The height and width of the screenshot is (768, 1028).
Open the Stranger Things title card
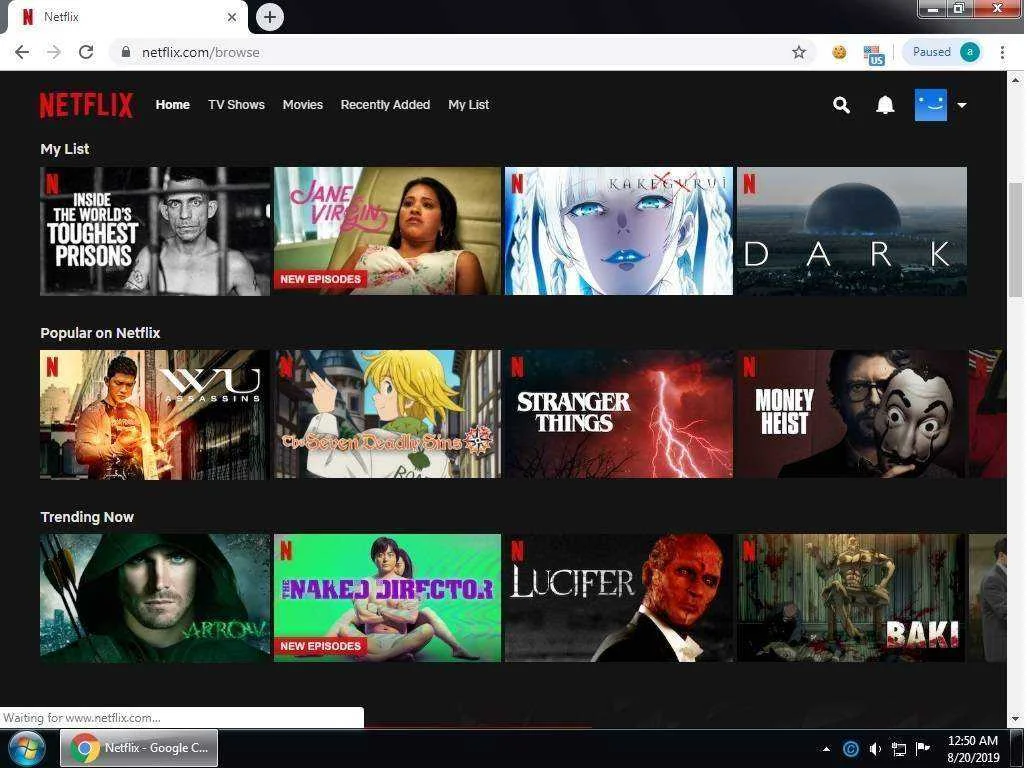click(618, 414)
